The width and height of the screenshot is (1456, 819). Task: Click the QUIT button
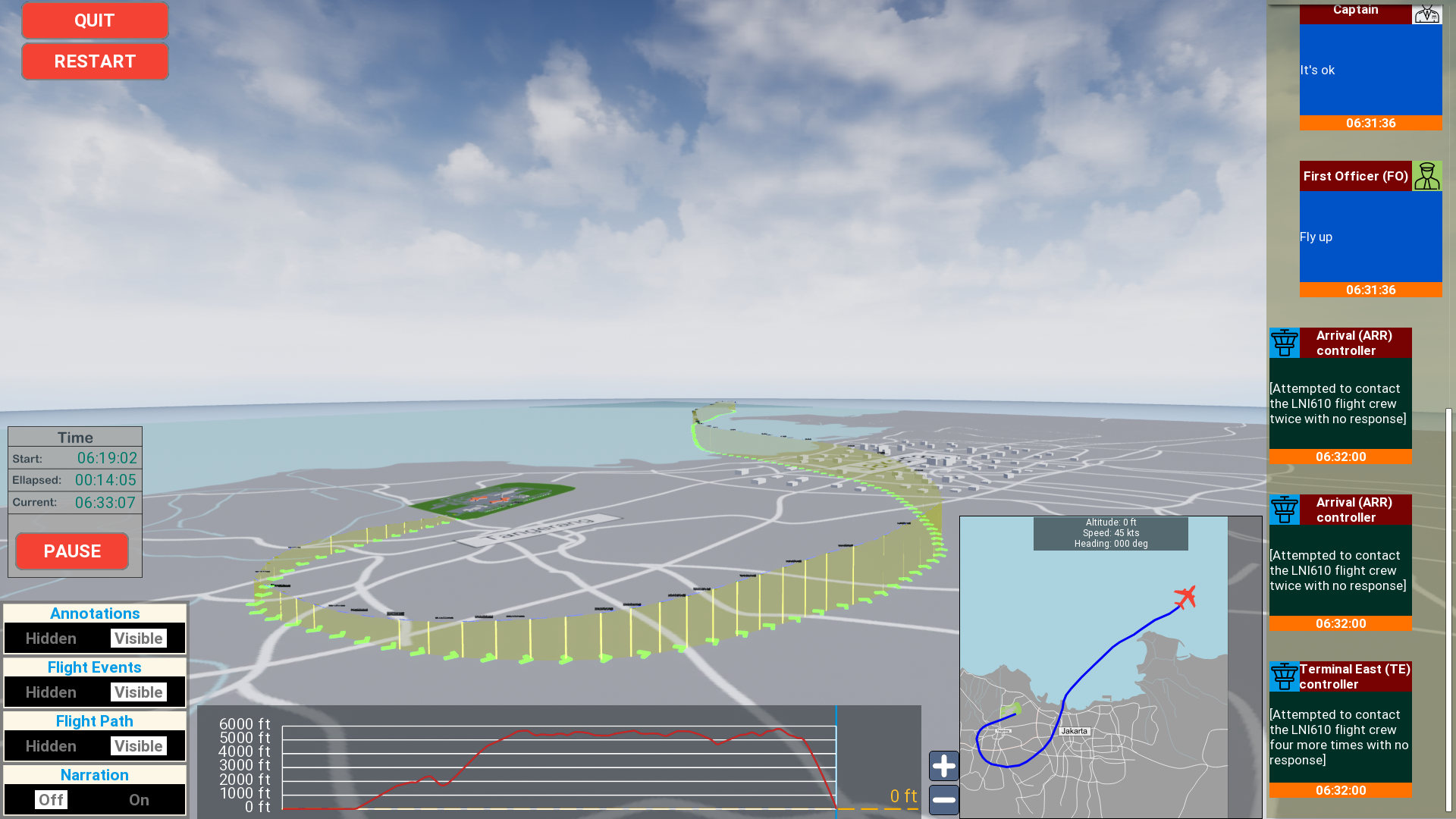point(95,20)
